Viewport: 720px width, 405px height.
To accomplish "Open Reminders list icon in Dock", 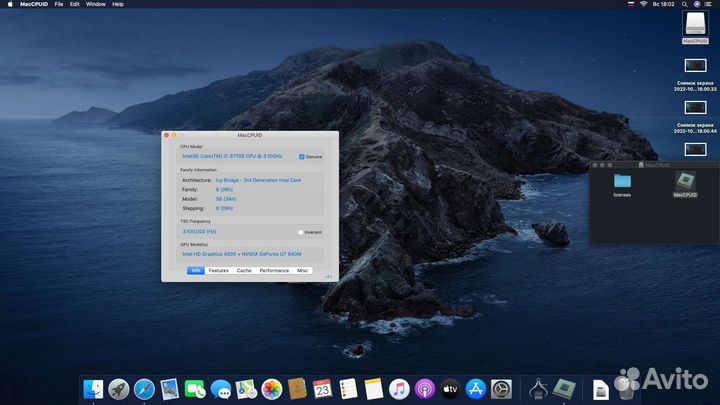I will tap(348, 389).
